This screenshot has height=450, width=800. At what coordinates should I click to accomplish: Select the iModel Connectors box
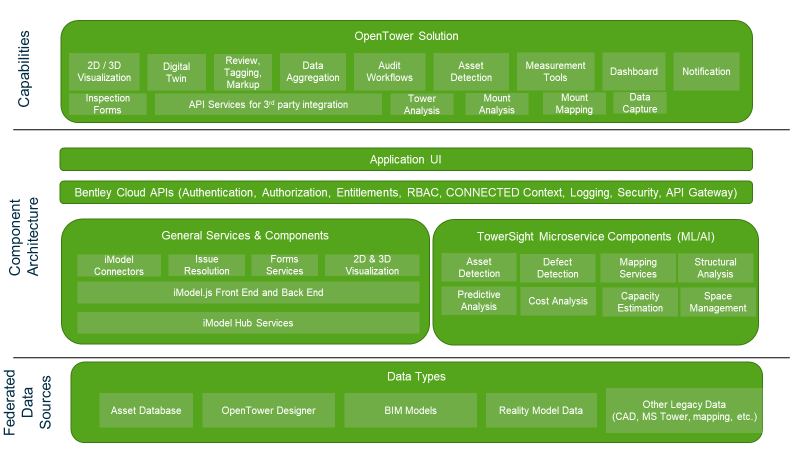point(119,265)
